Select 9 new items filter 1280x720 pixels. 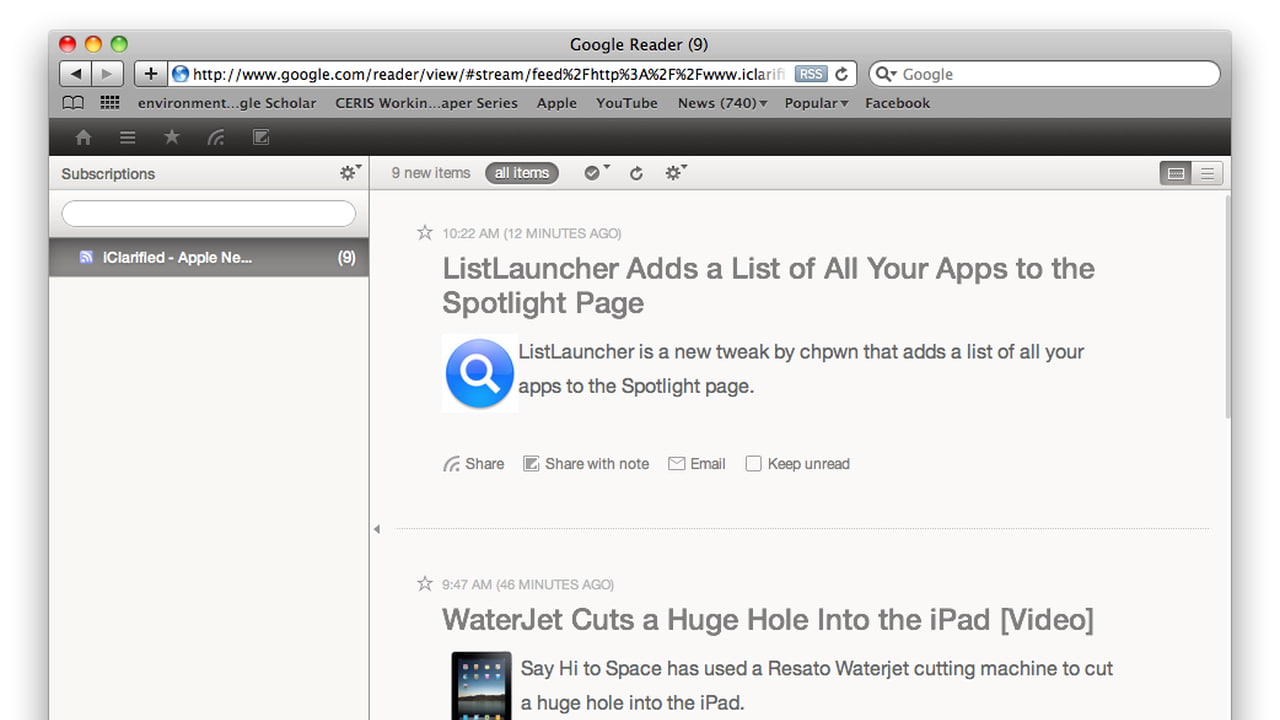coord(430,173)
